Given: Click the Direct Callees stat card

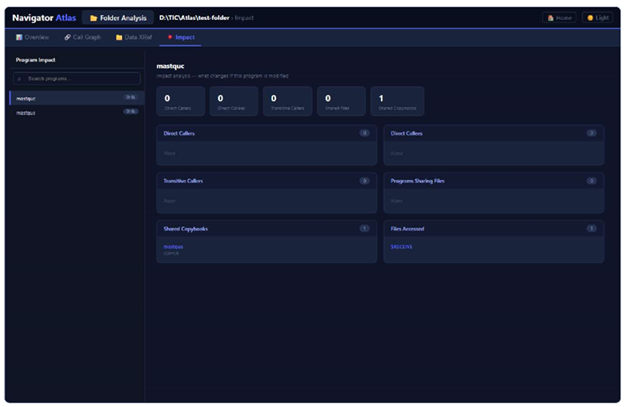Looking at the screenshot, I should tap(234, 101).
